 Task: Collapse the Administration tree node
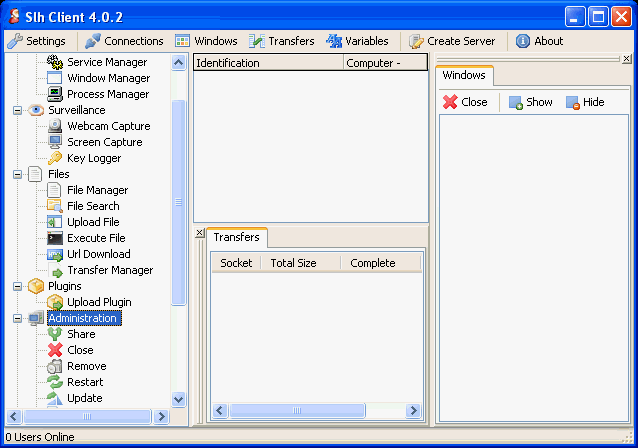pyautogui.click(x=17, y=318)
